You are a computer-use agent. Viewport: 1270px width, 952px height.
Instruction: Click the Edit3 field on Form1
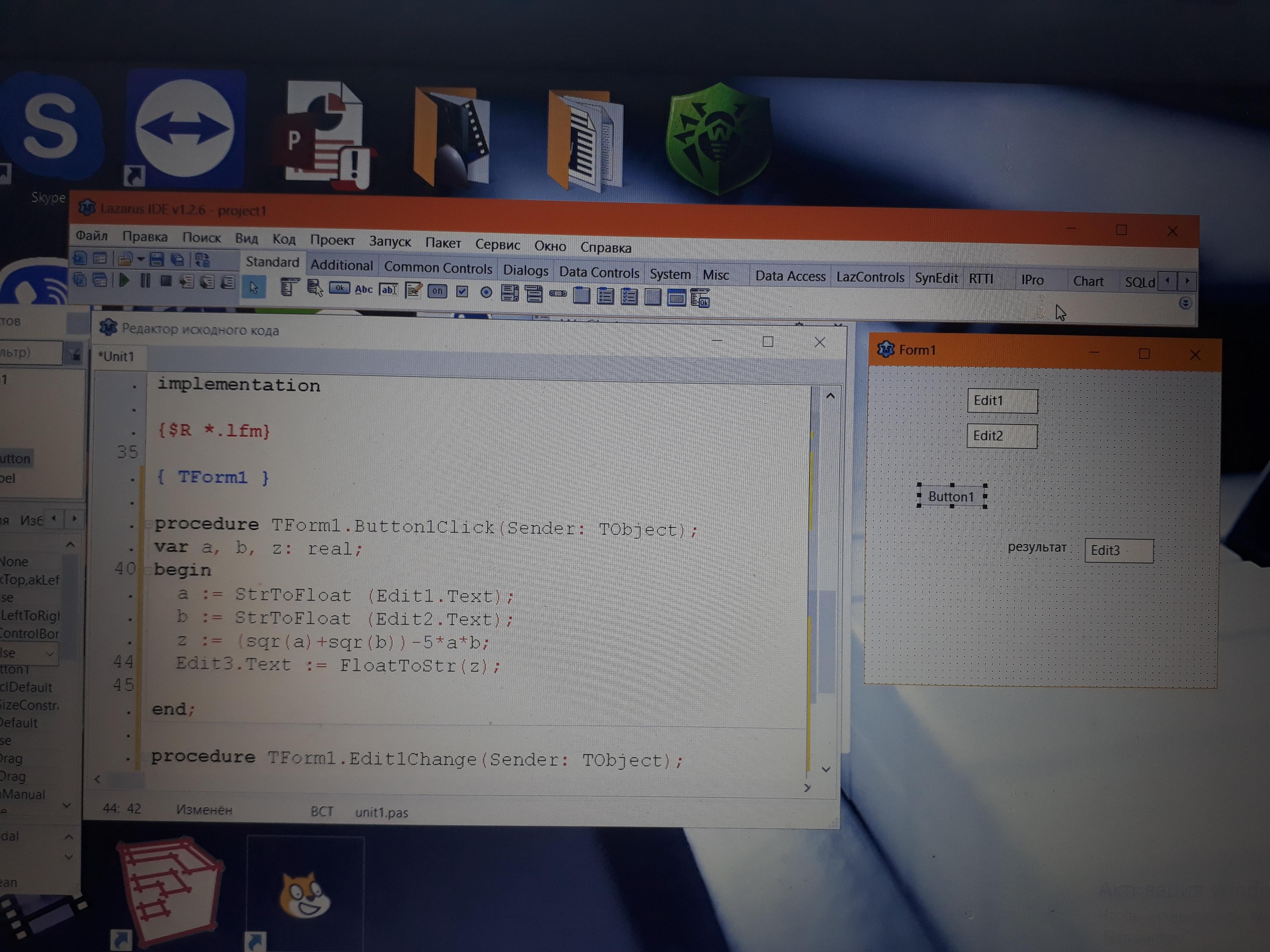click(1118, 550)
